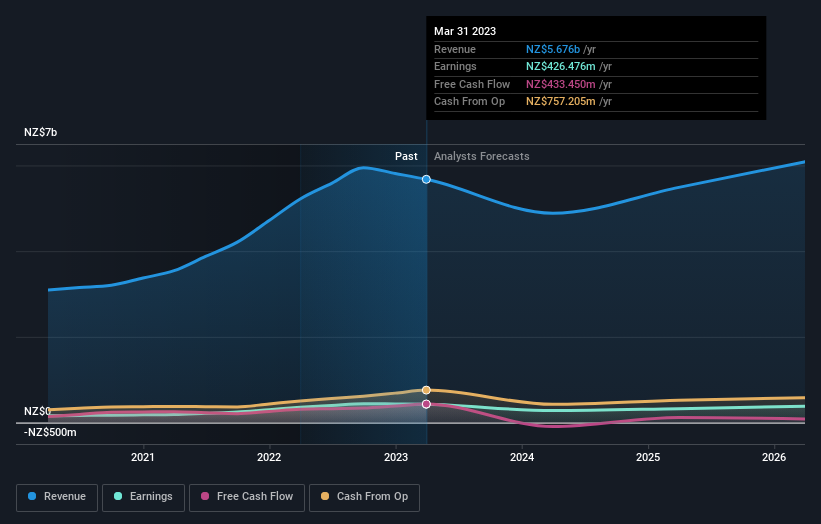Click the Cash From Op tooltip label
This screenshot has width=821, height=524.
[x=470, y=102]
